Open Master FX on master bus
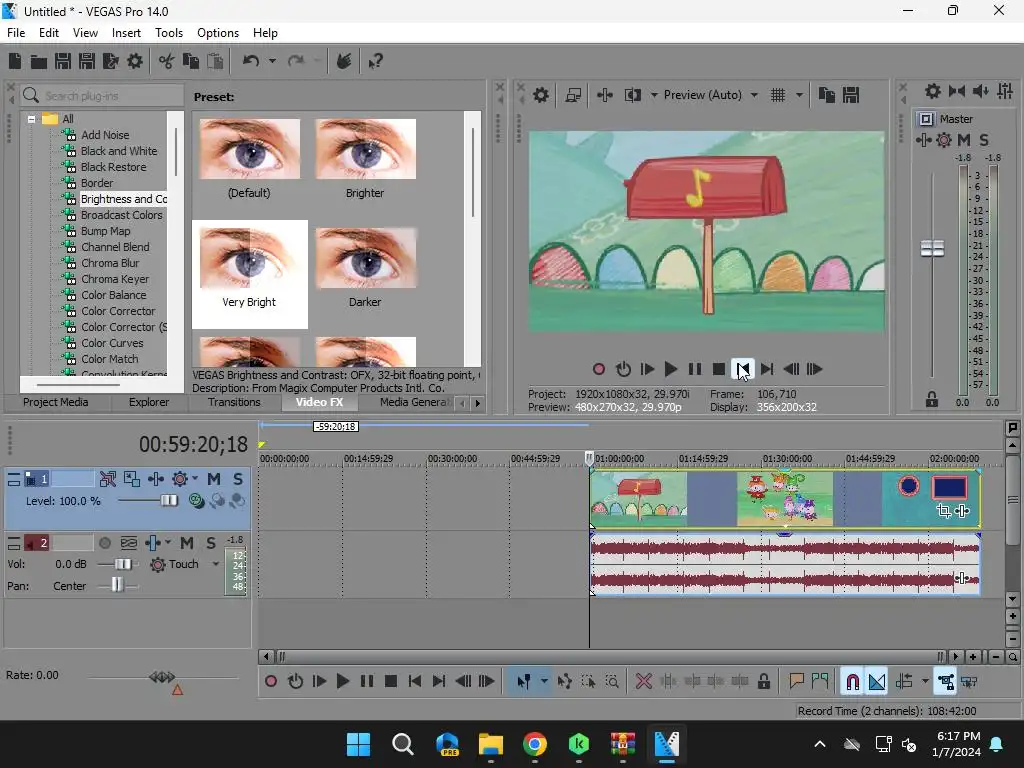 coord(923,140)
